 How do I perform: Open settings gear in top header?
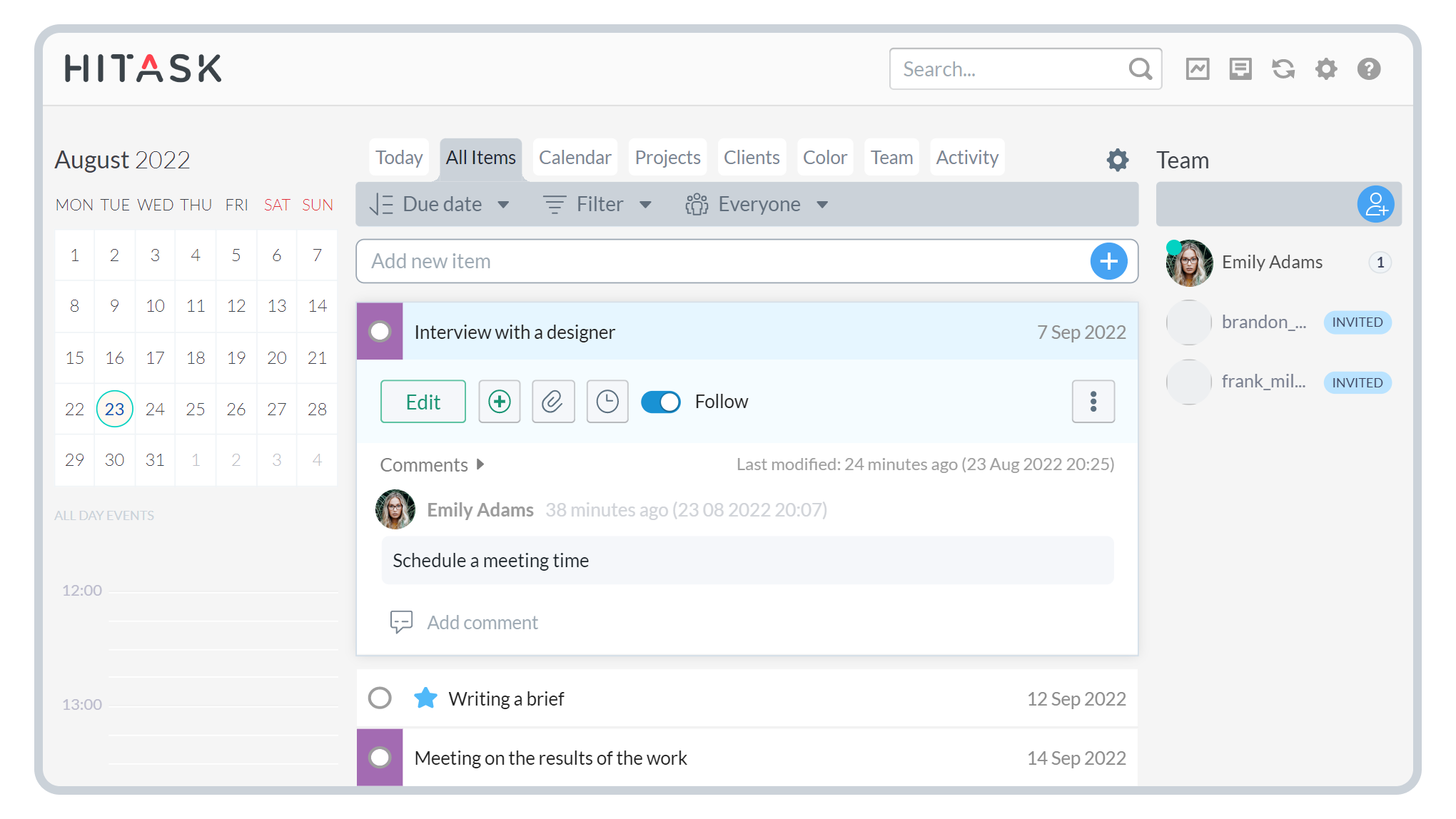point(1326,69)
